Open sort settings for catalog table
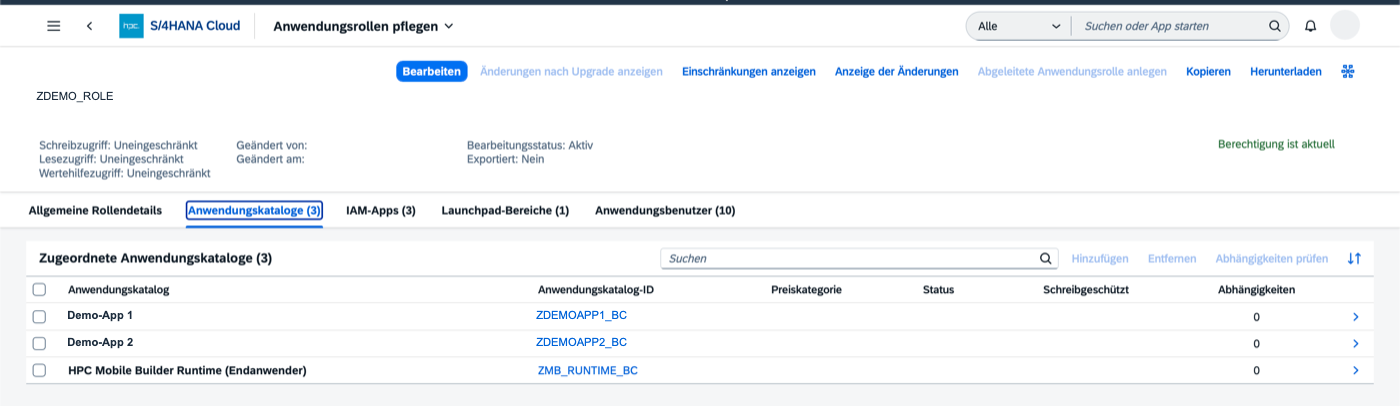 click(x=1354, y=258)
